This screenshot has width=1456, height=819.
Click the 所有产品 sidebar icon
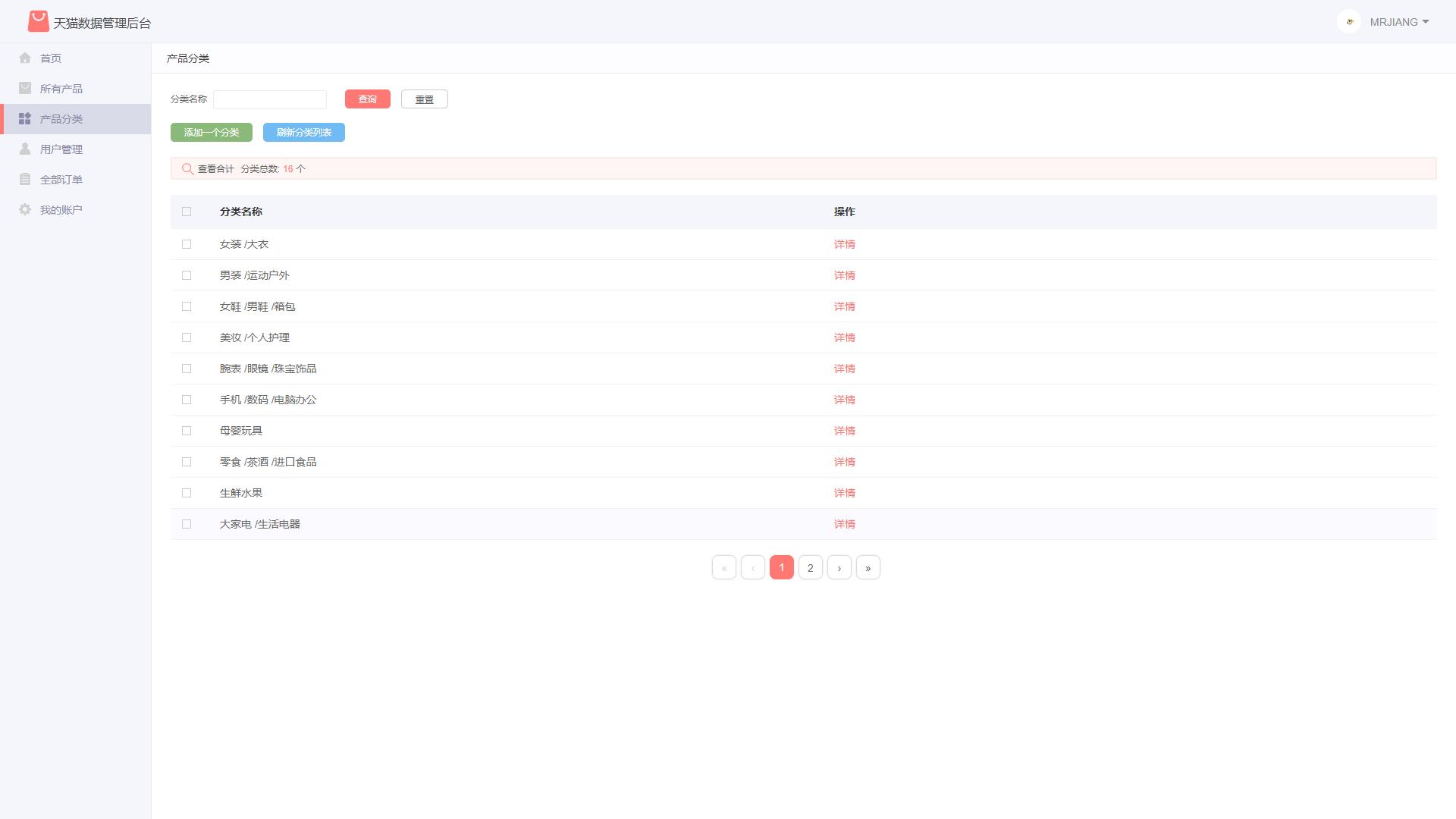click(25, 88)
